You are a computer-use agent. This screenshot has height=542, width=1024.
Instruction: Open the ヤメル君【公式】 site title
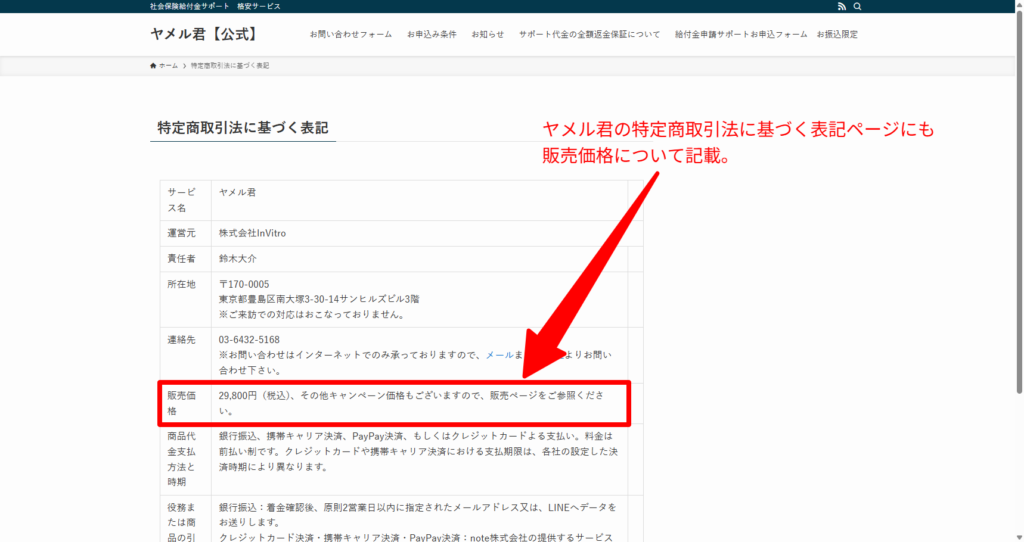[204, 34]
